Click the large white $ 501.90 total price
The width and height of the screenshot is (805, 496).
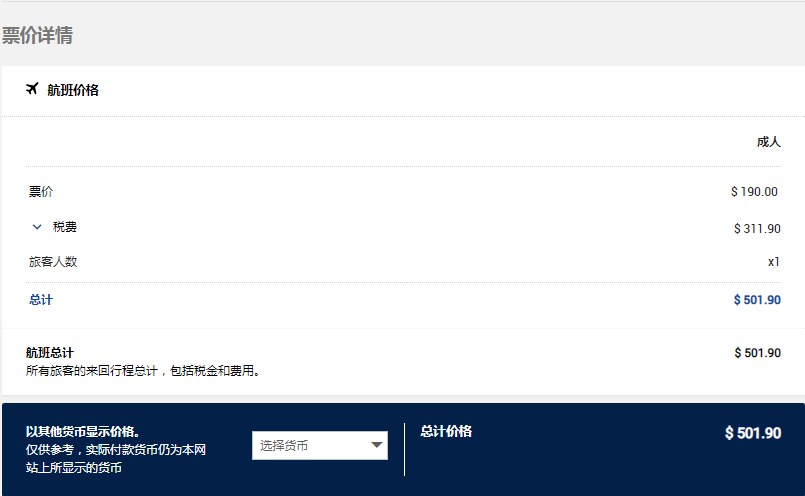coord(753,433)
